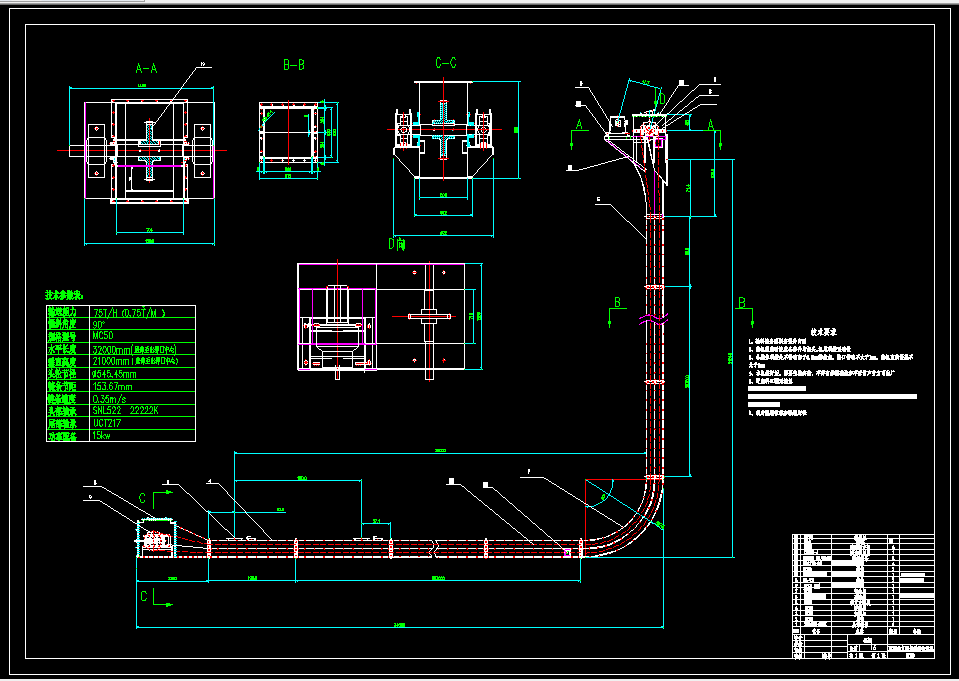959x681 pixels.
Task: Select the 153.67mm chain pitch value
Action: tap(113, 386)
